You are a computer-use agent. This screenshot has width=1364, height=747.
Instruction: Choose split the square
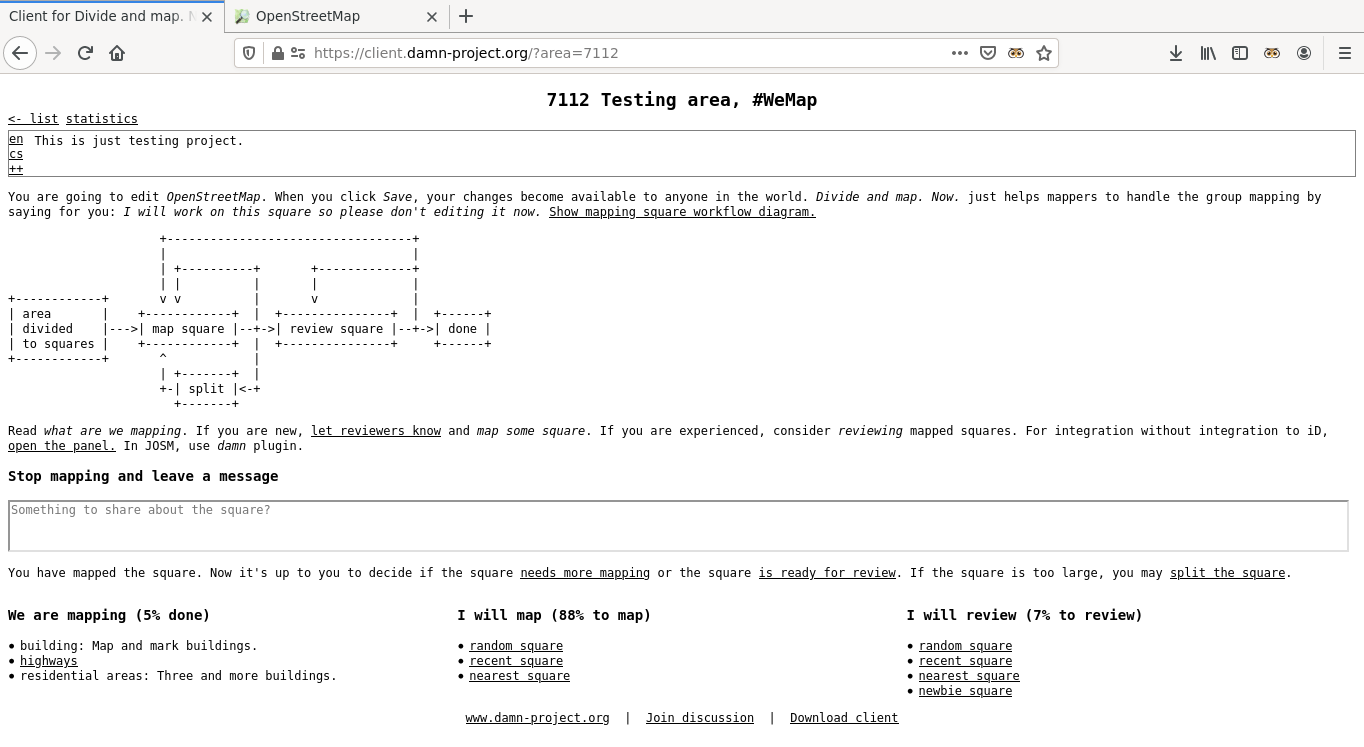click(1227, 573)
